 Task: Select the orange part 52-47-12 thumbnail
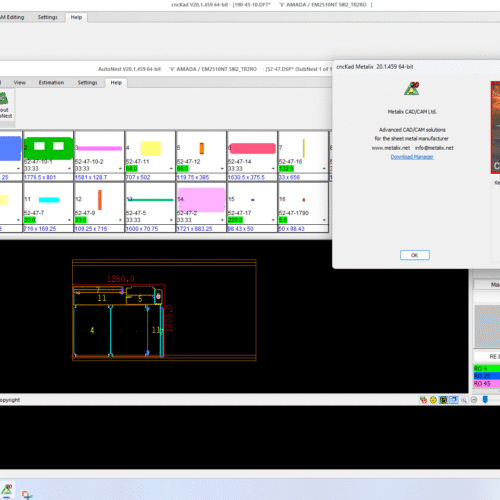(202, 148)
